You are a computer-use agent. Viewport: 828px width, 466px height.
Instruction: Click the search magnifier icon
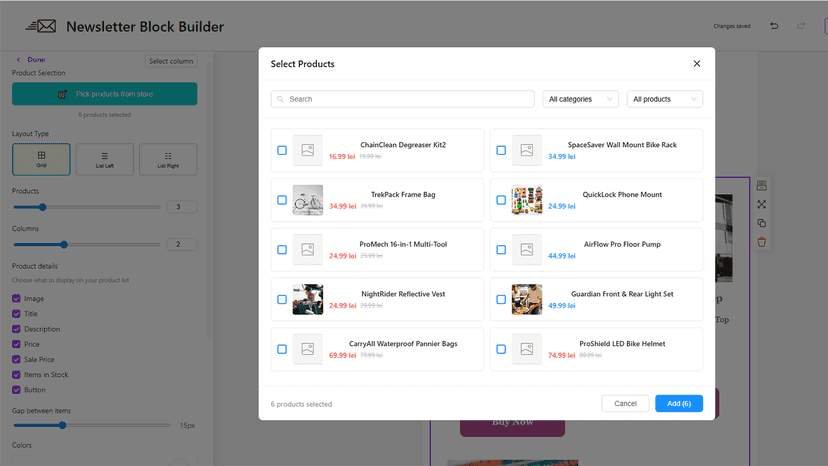pos(280,99)
